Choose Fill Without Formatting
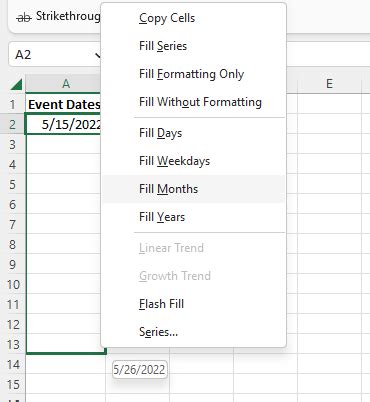The height and width of the screenshot is (402, 370). [x=193, y=102]
